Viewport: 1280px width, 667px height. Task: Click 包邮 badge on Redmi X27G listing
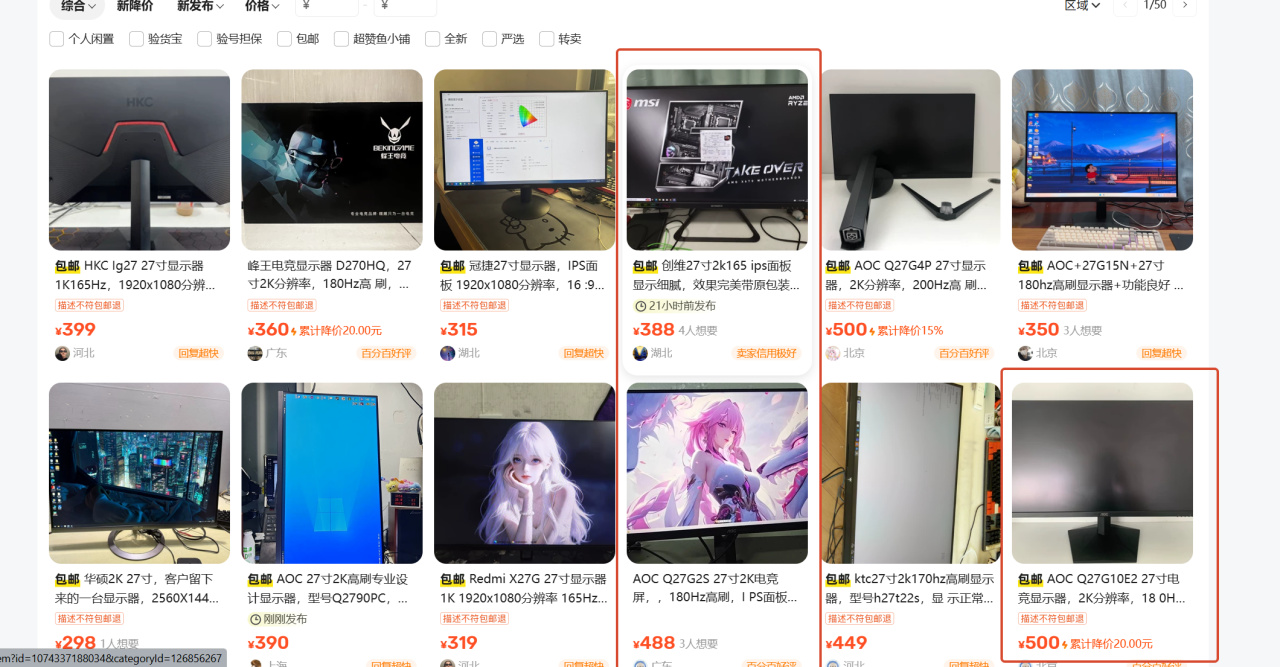point(453,579)
